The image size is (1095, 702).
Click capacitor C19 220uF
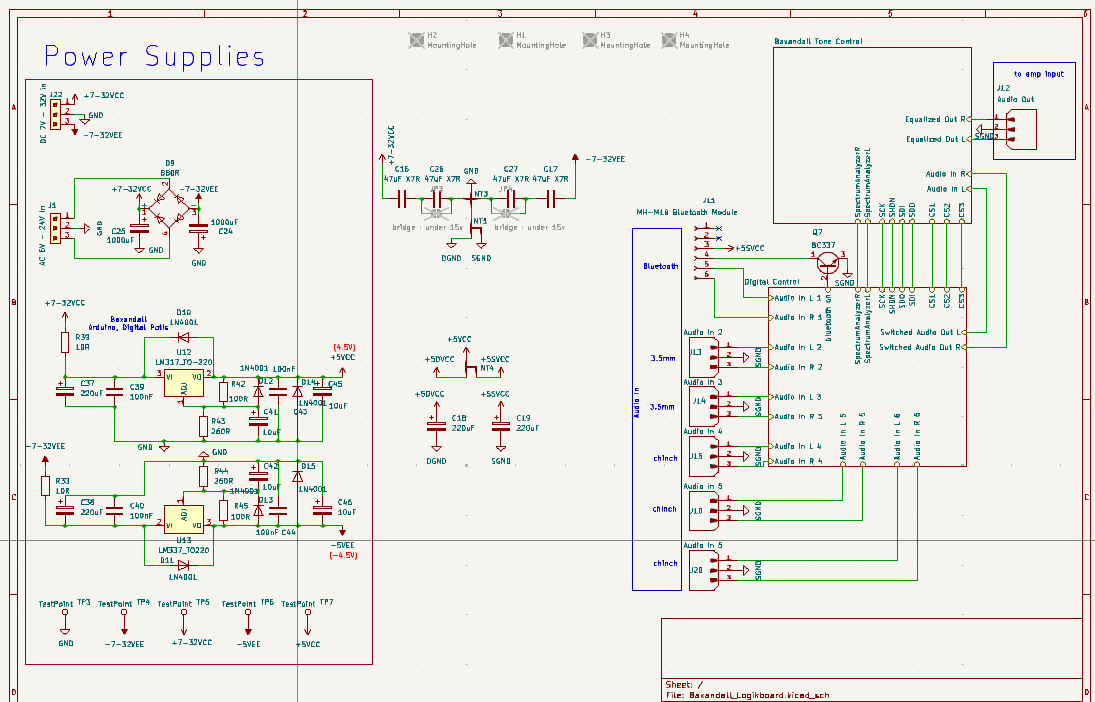tap(501, 424)
